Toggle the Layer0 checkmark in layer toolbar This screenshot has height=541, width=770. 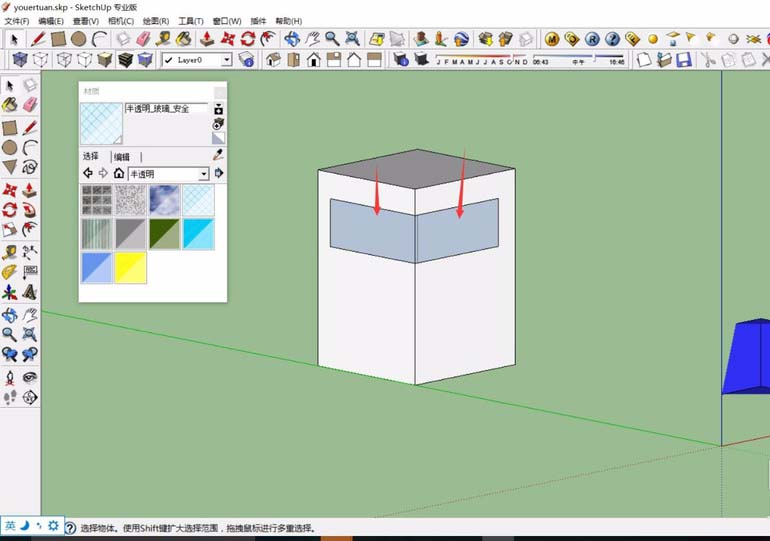[169, 60]
